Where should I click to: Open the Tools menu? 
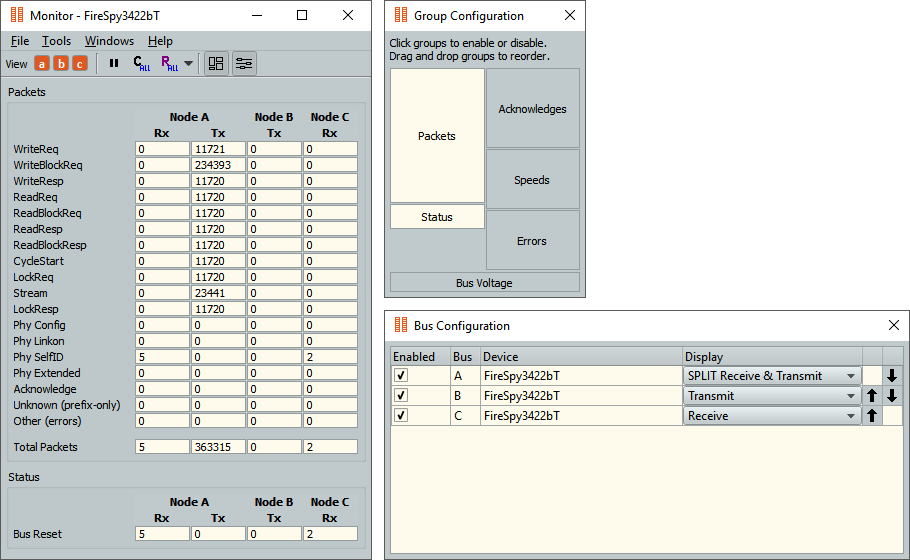pos(56,41)
